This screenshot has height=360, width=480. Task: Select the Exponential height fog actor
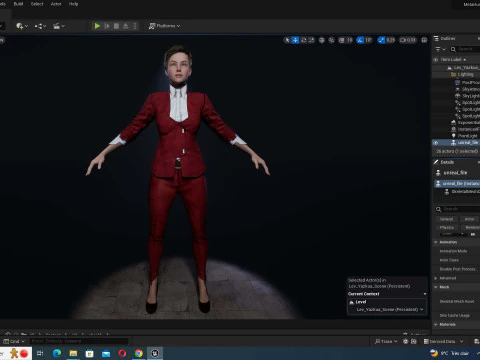point(466,123)
